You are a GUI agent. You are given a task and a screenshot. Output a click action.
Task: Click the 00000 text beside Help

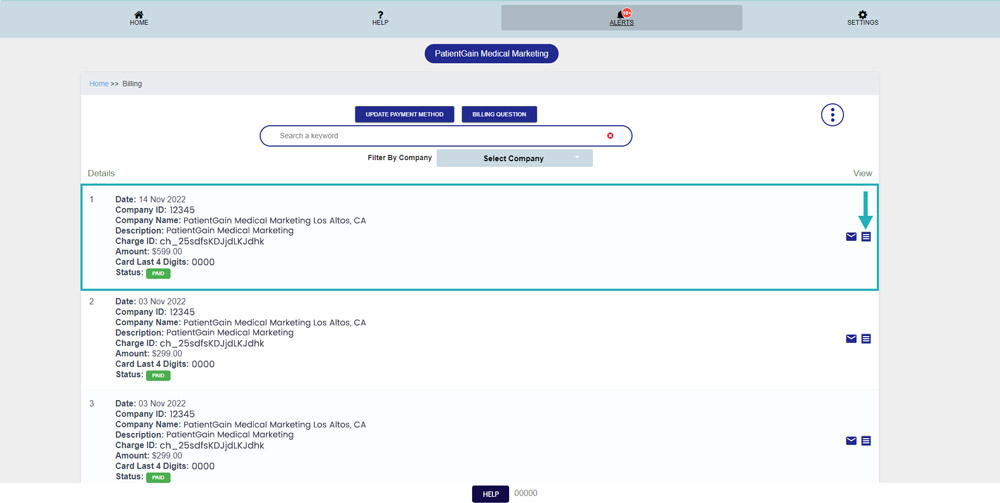click(x=526, y=493)
